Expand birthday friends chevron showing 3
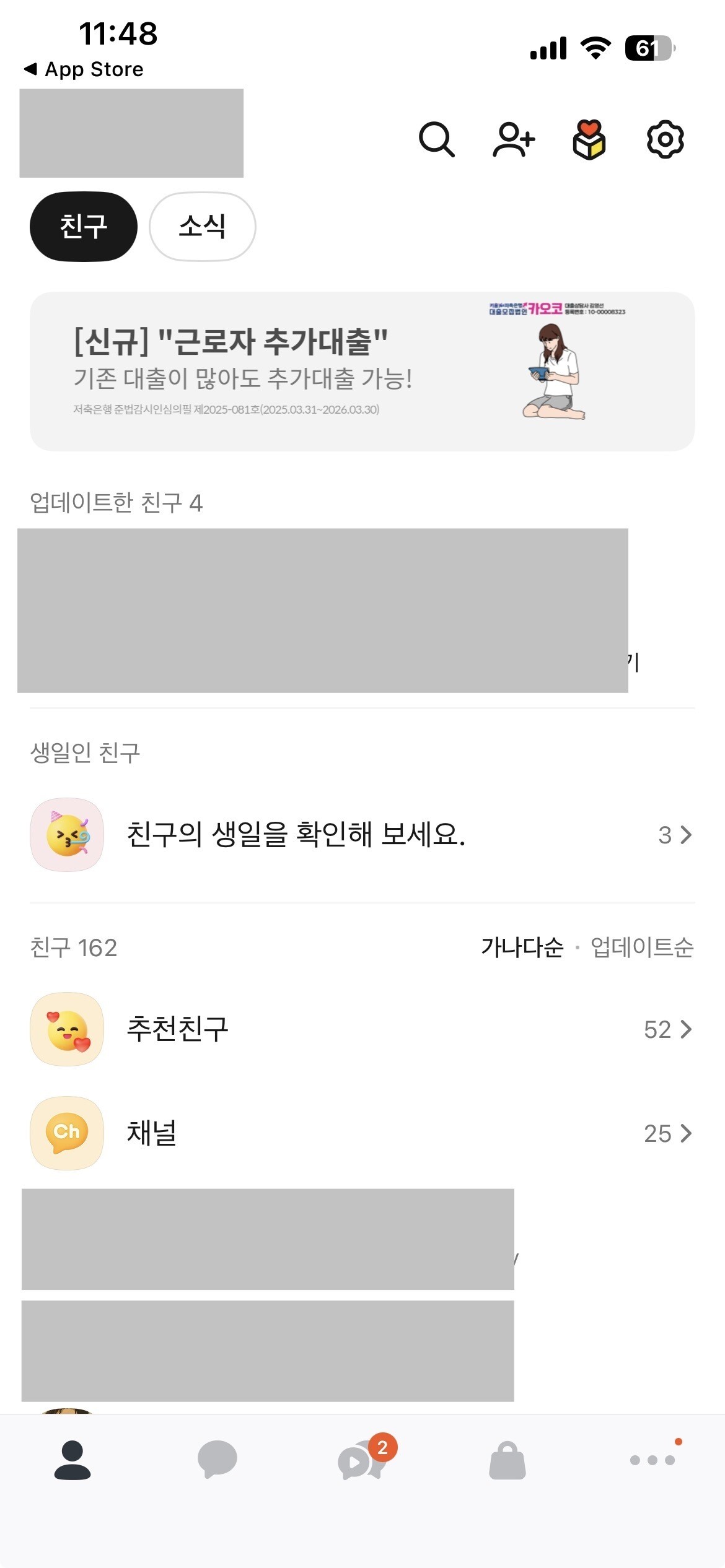This screenshot has width=725, height=1568. 675,835
